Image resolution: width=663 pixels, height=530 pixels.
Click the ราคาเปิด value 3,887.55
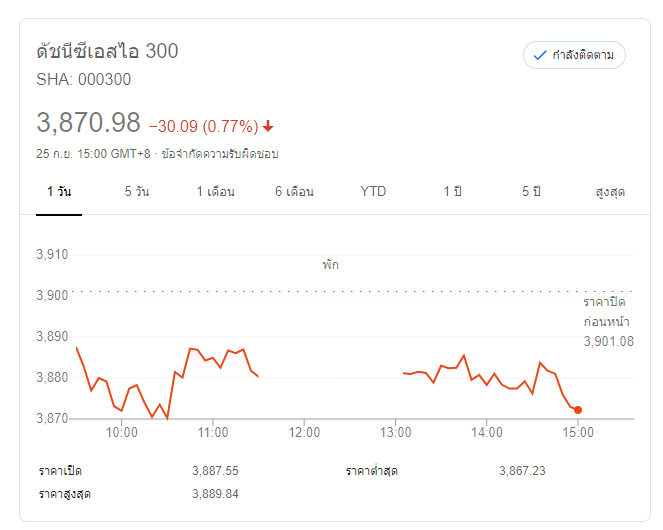215,471
